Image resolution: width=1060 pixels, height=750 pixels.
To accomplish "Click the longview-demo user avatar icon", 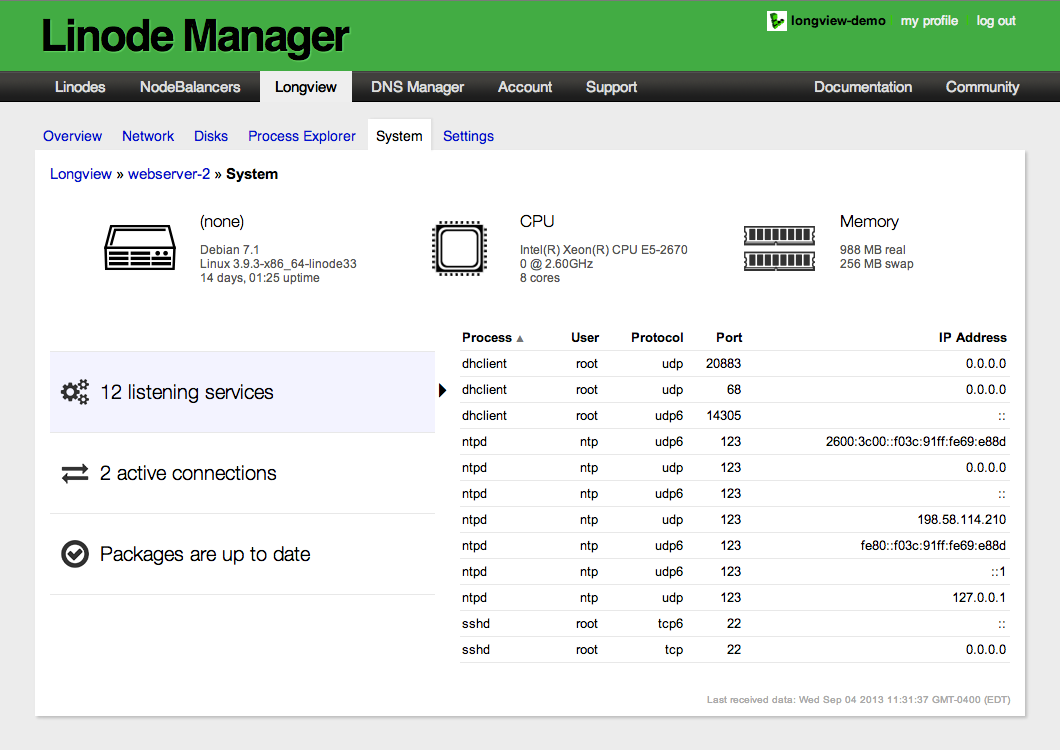I will 776,21.
